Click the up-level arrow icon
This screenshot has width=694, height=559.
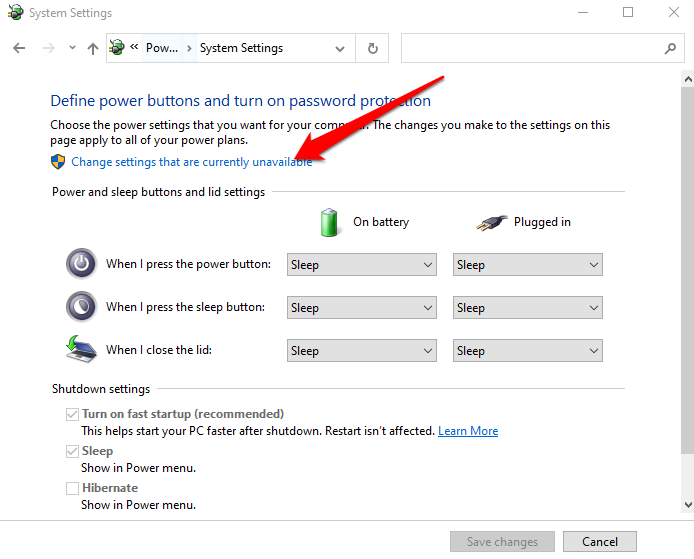(93, 48)
